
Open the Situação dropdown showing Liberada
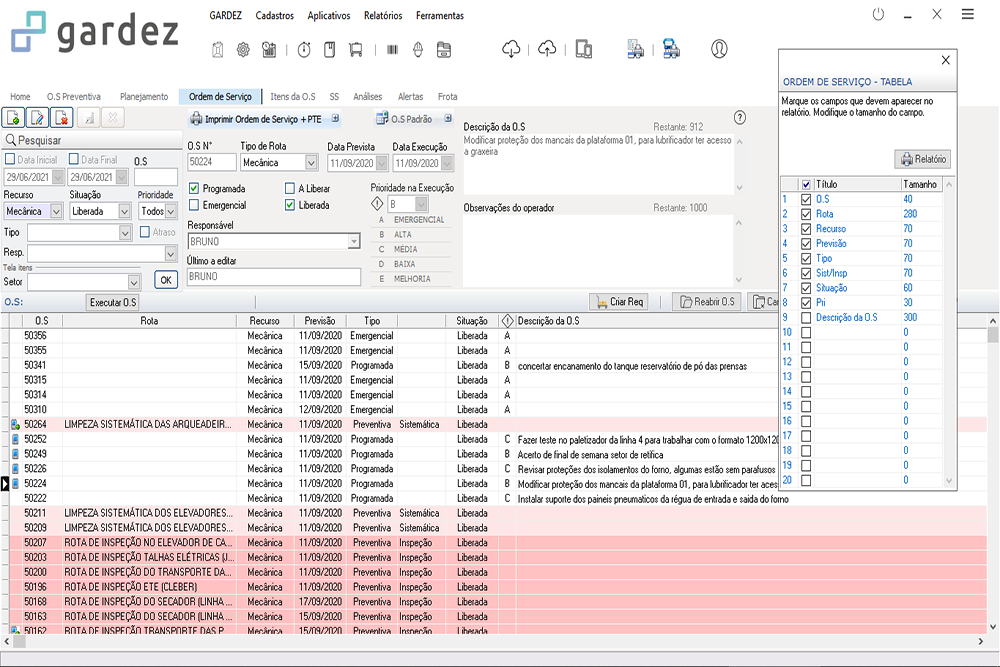point(124,211)
